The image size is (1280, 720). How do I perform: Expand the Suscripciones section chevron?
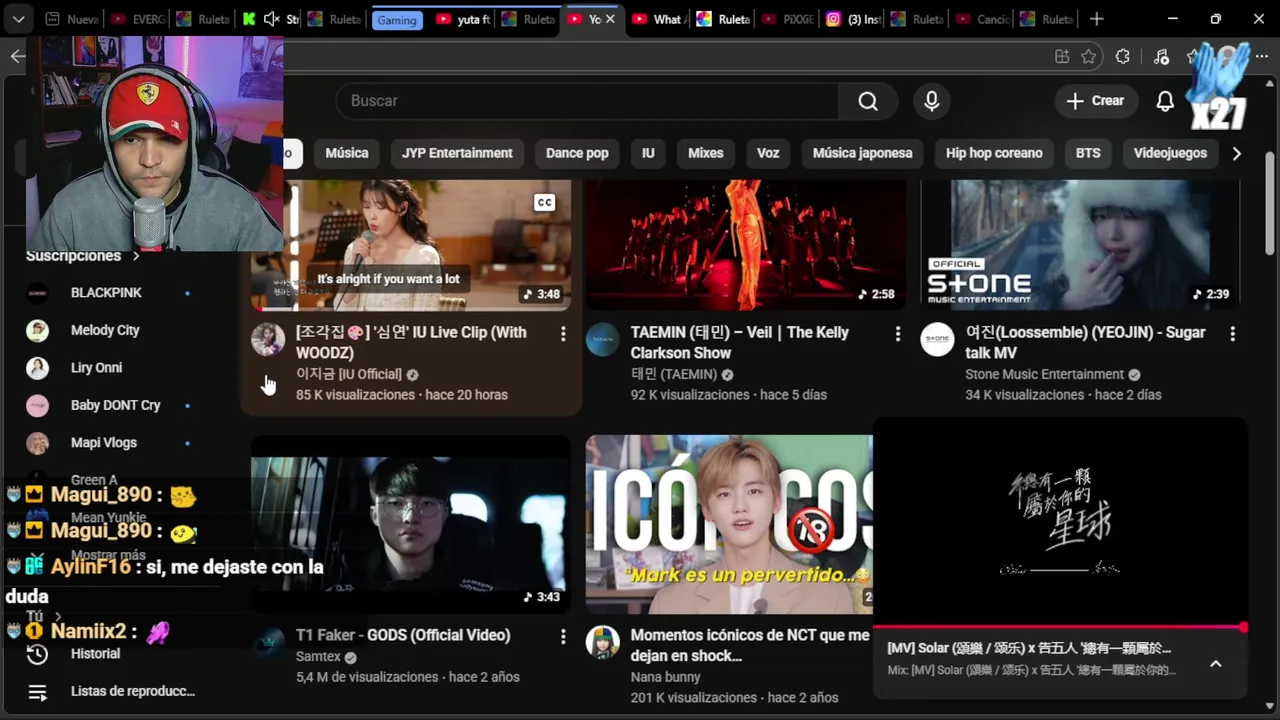point(136,256)
